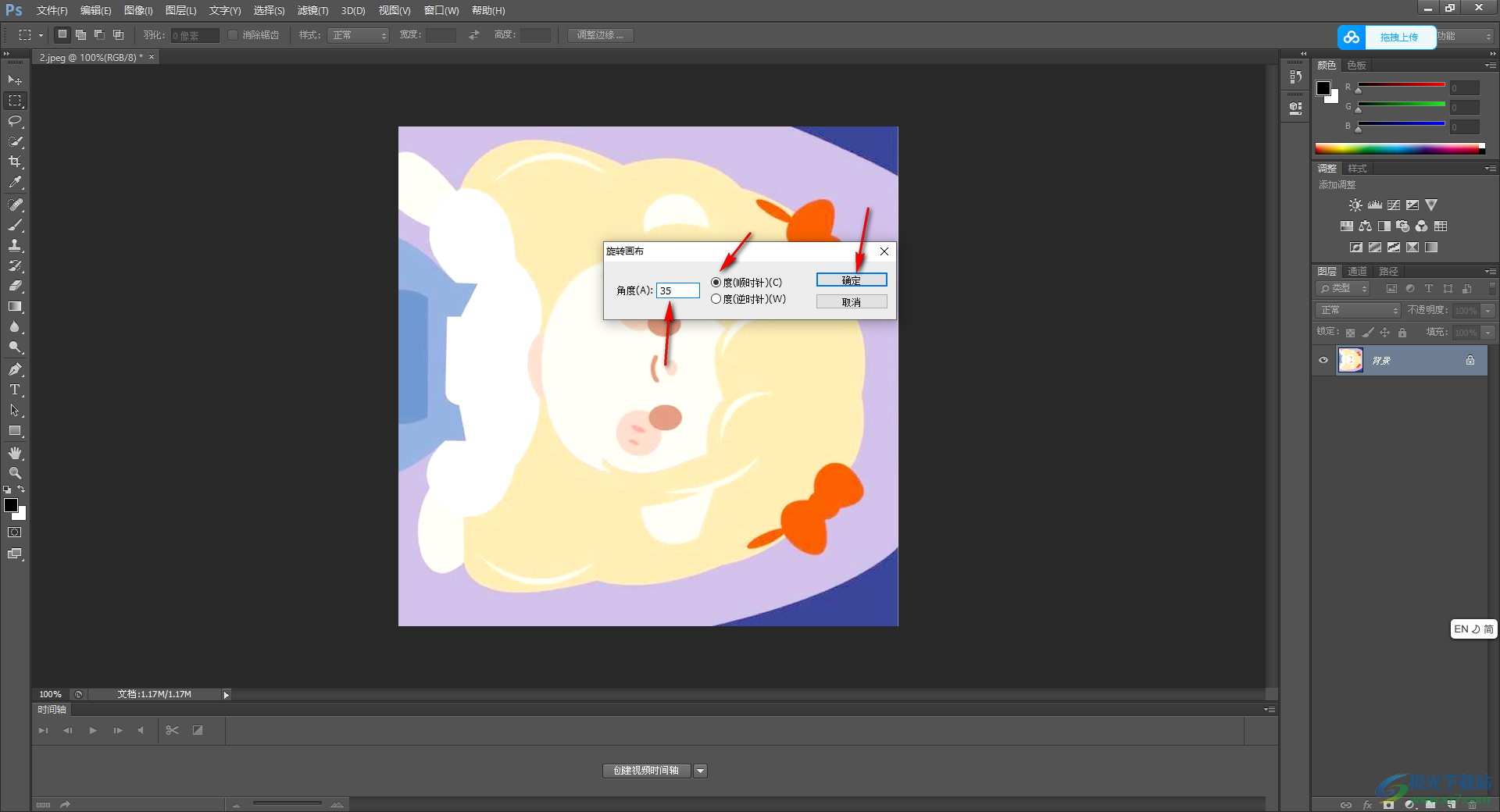Toggle lock image pixels brush icon
The image size is (1500, 812).
1367,333
